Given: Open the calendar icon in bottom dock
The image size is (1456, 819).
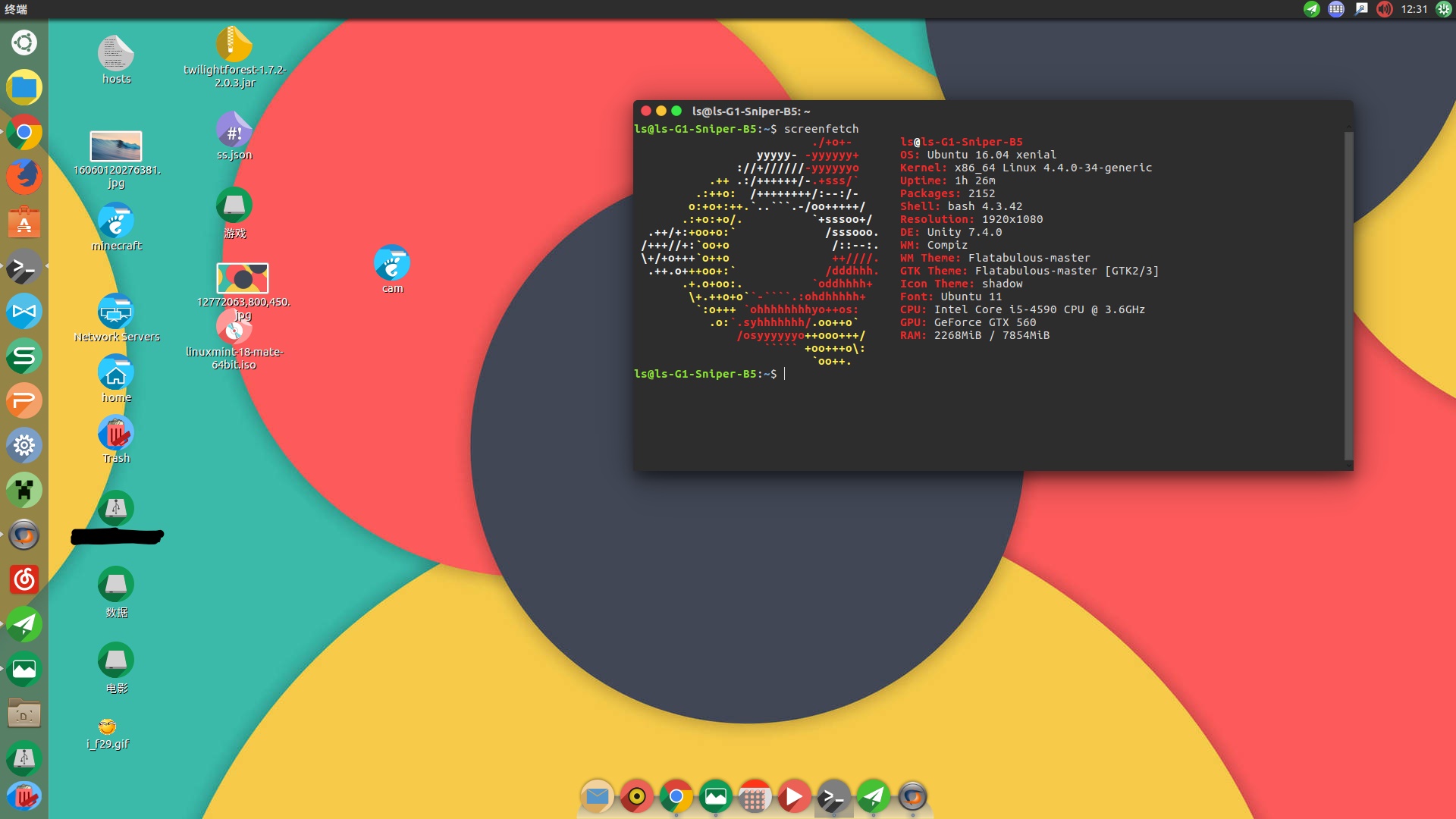Looking at the screenshot, I should [x=754, y=798].
